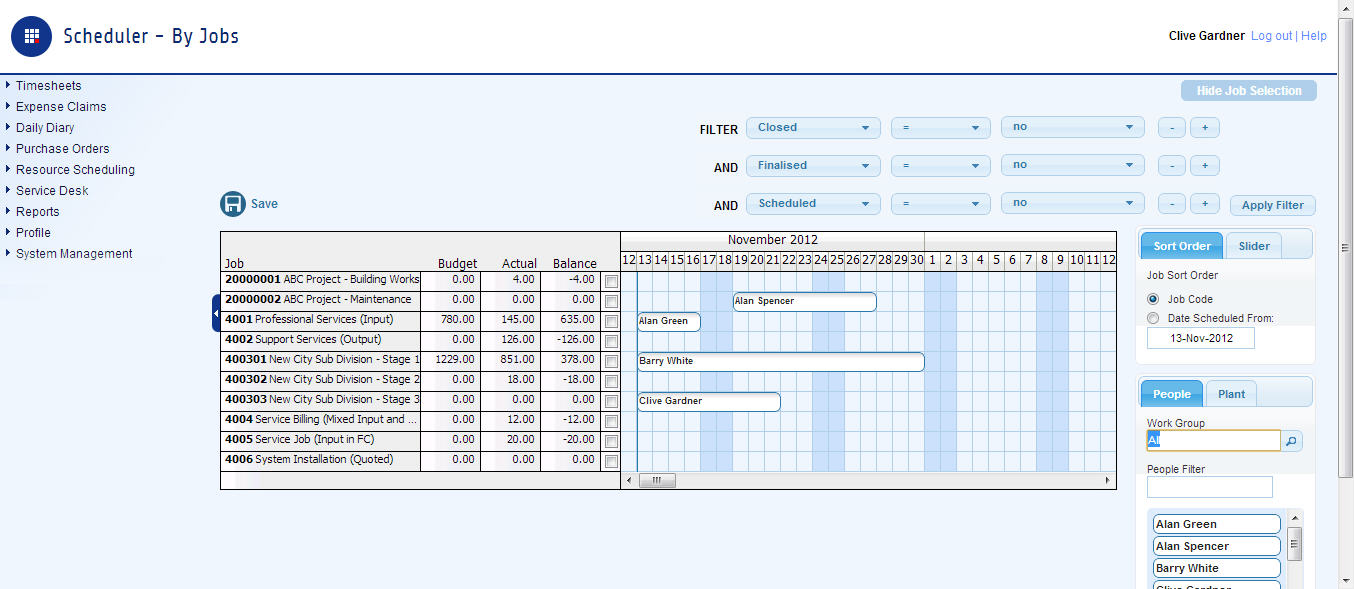The height and width of the screenshot is (589, 1354).
Task: Click the Save link text
Action: coord(264,204)
